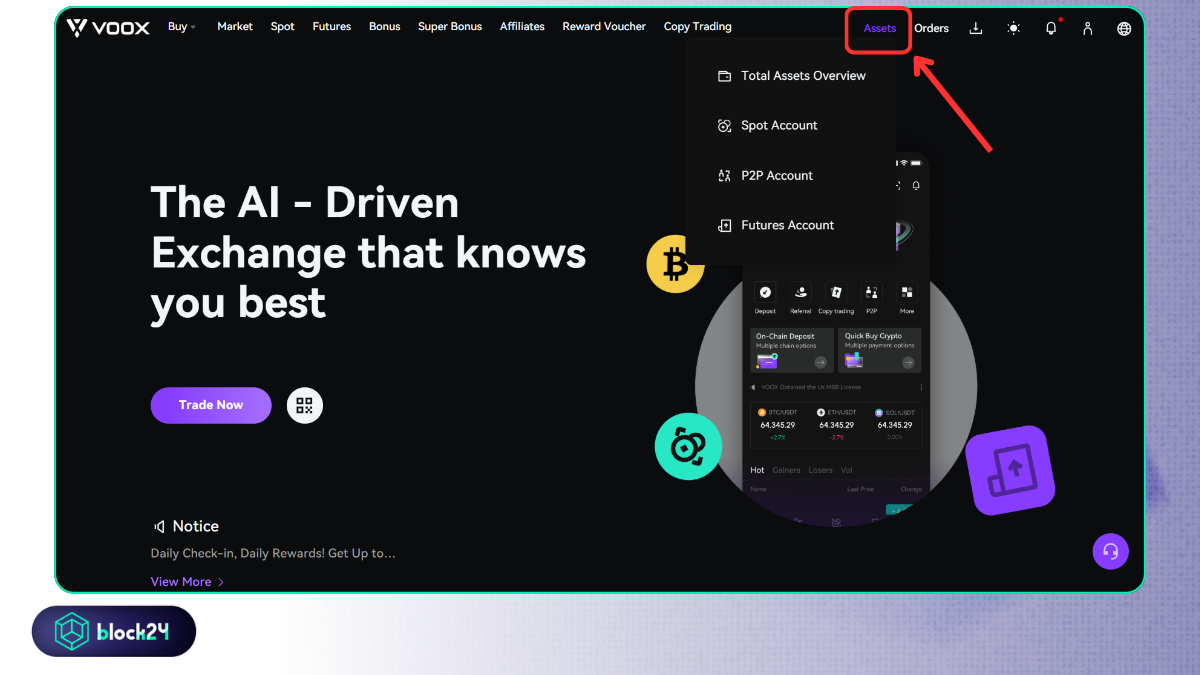Click the View More link
Viewport: 1200px width, 675px height.
point(181,582)
